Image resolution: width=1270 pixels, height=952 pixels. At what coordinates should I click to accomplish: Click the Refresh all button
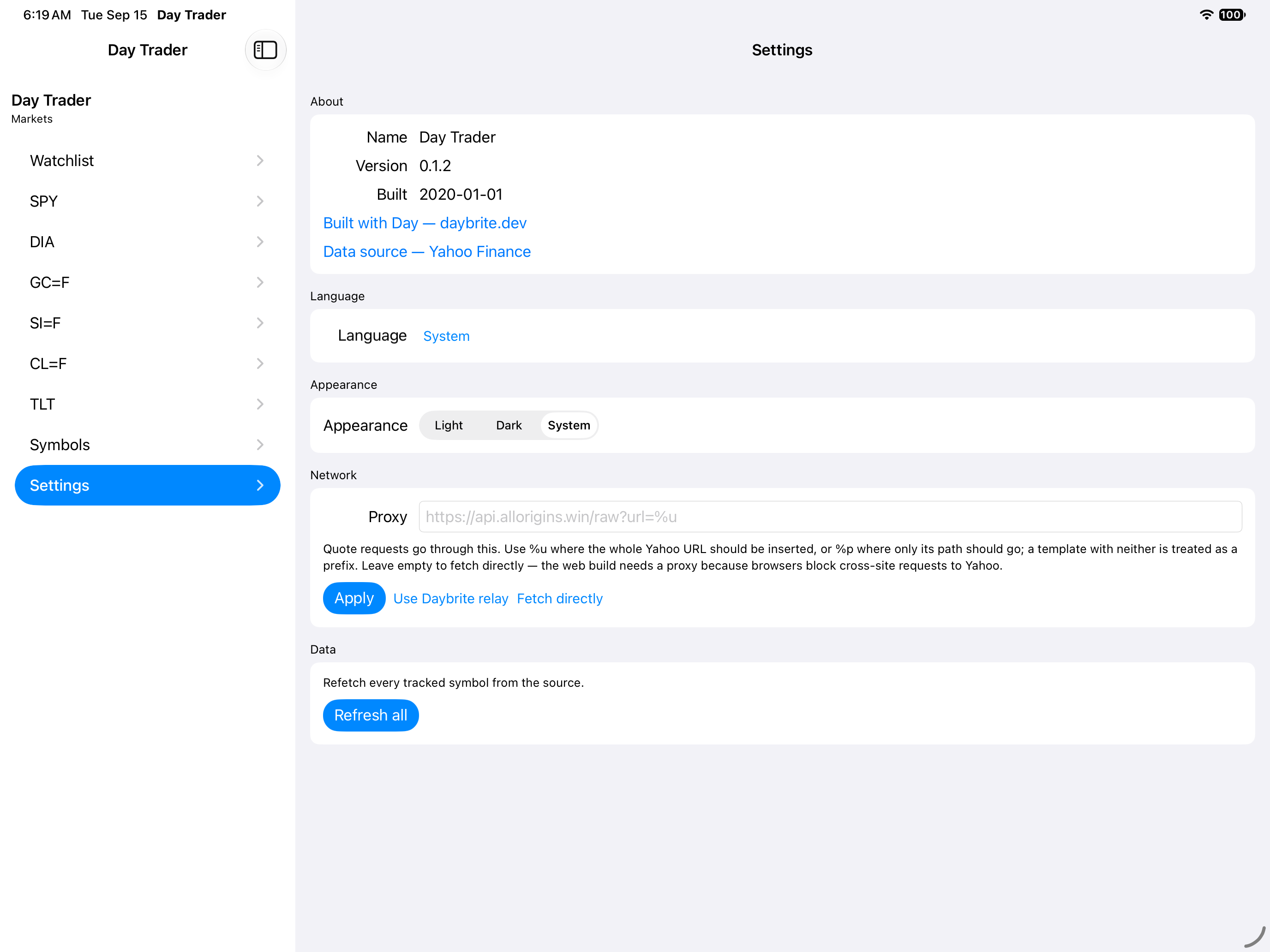pyautogui.click(x=370, y=715)
